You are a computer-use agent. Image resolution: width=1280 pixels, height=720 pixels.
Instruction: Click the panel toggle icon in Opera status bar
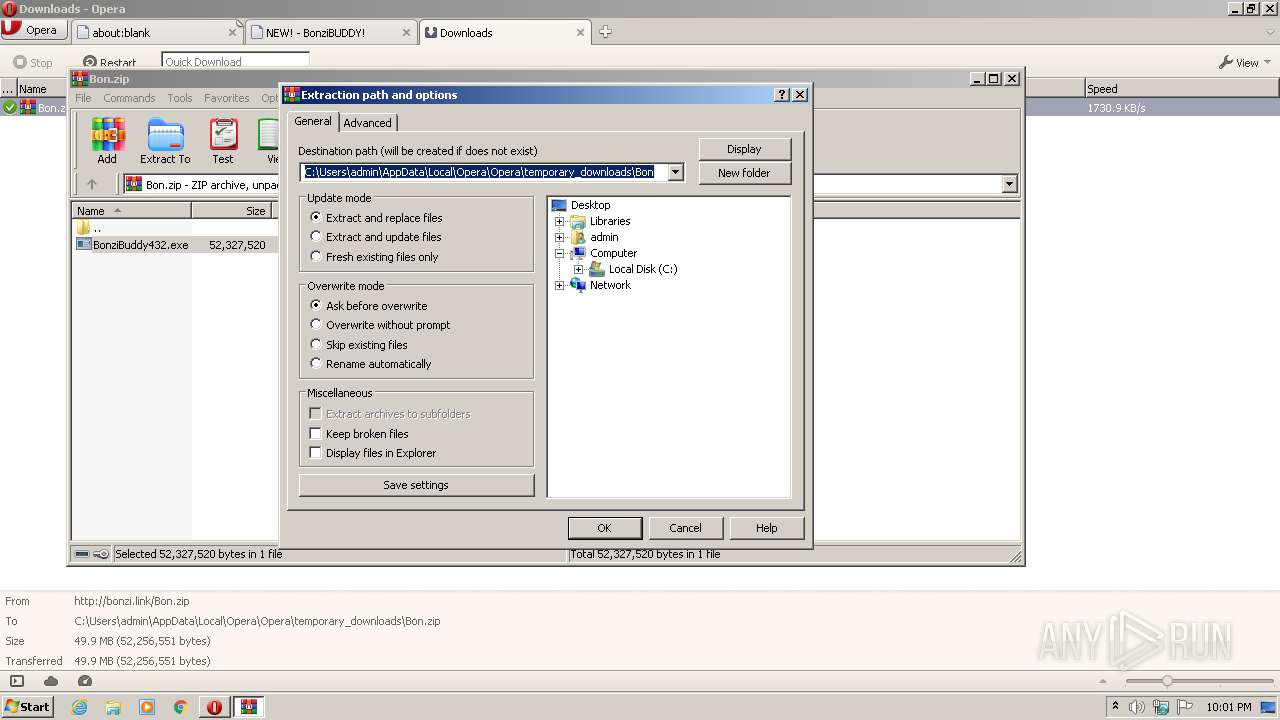17,681
